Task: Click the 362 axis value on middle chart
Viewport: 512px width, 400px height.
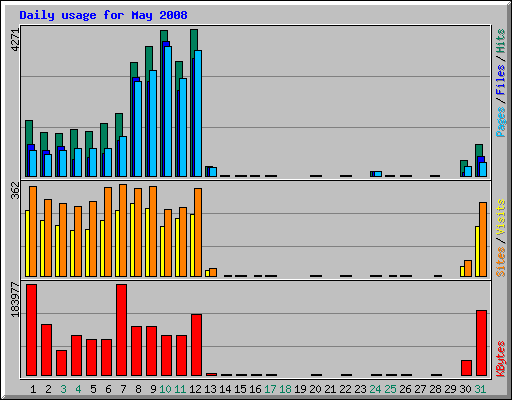Action: (x=15, y=190)
